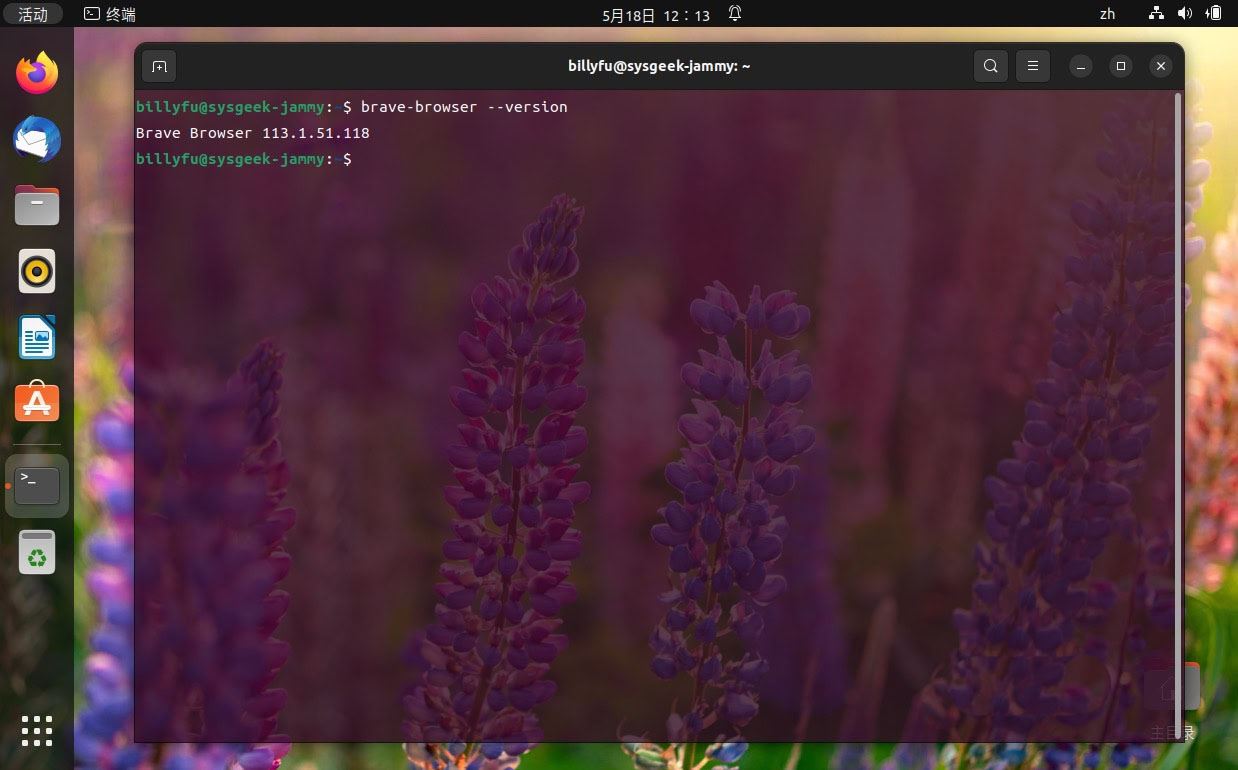Open Ubuntu Software store

point(37,403)
